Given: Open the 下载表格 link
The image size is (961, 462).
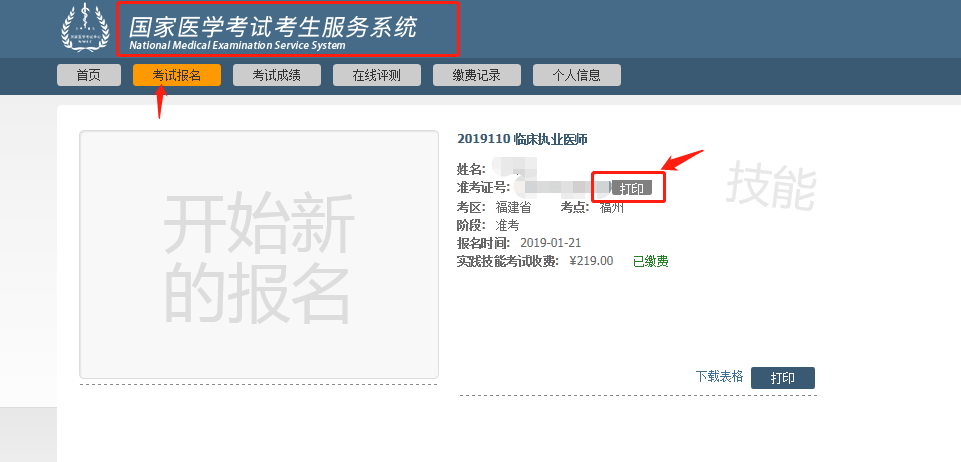Looking at the screenshot, I should [x=719, y=377].
